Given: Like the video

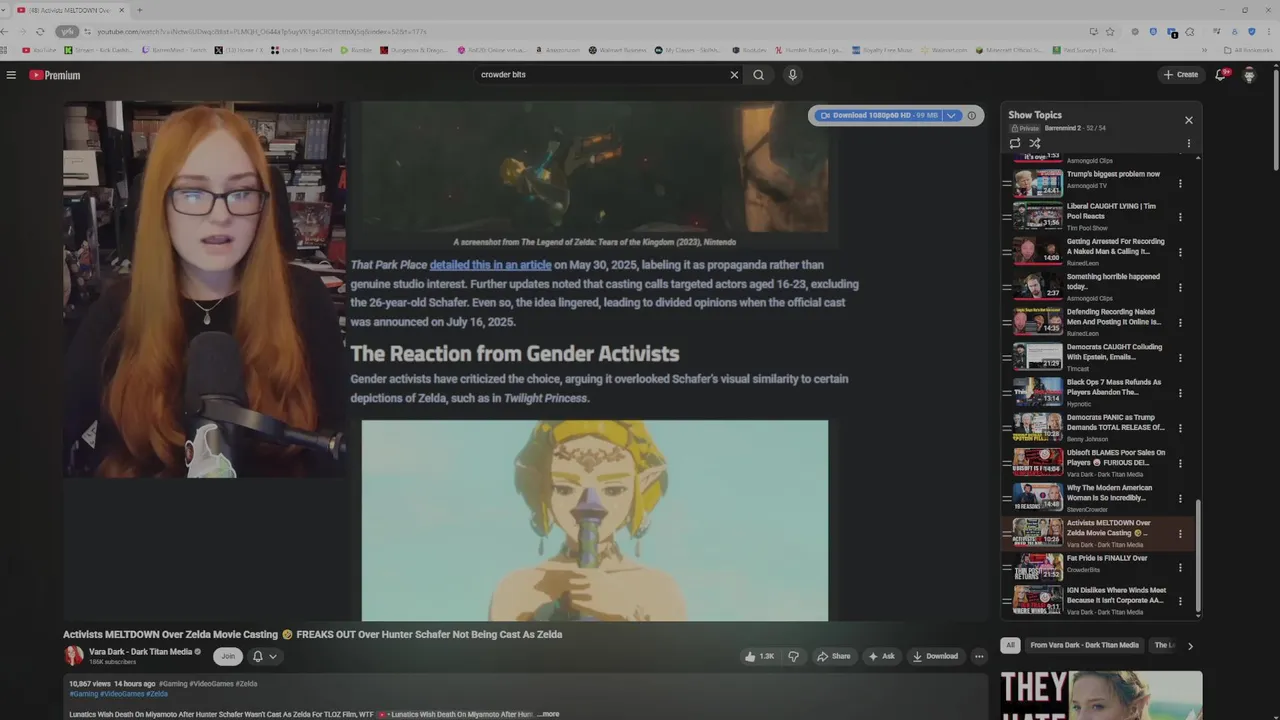Looking at the screenshot, I should (760, 656).
